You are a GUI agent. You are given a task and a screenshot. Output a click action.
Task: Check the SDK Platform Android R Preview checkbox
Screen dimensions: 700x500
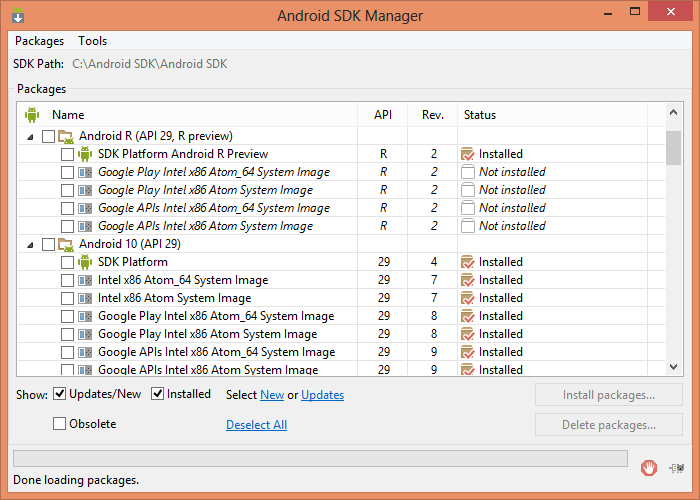point(67,154)
